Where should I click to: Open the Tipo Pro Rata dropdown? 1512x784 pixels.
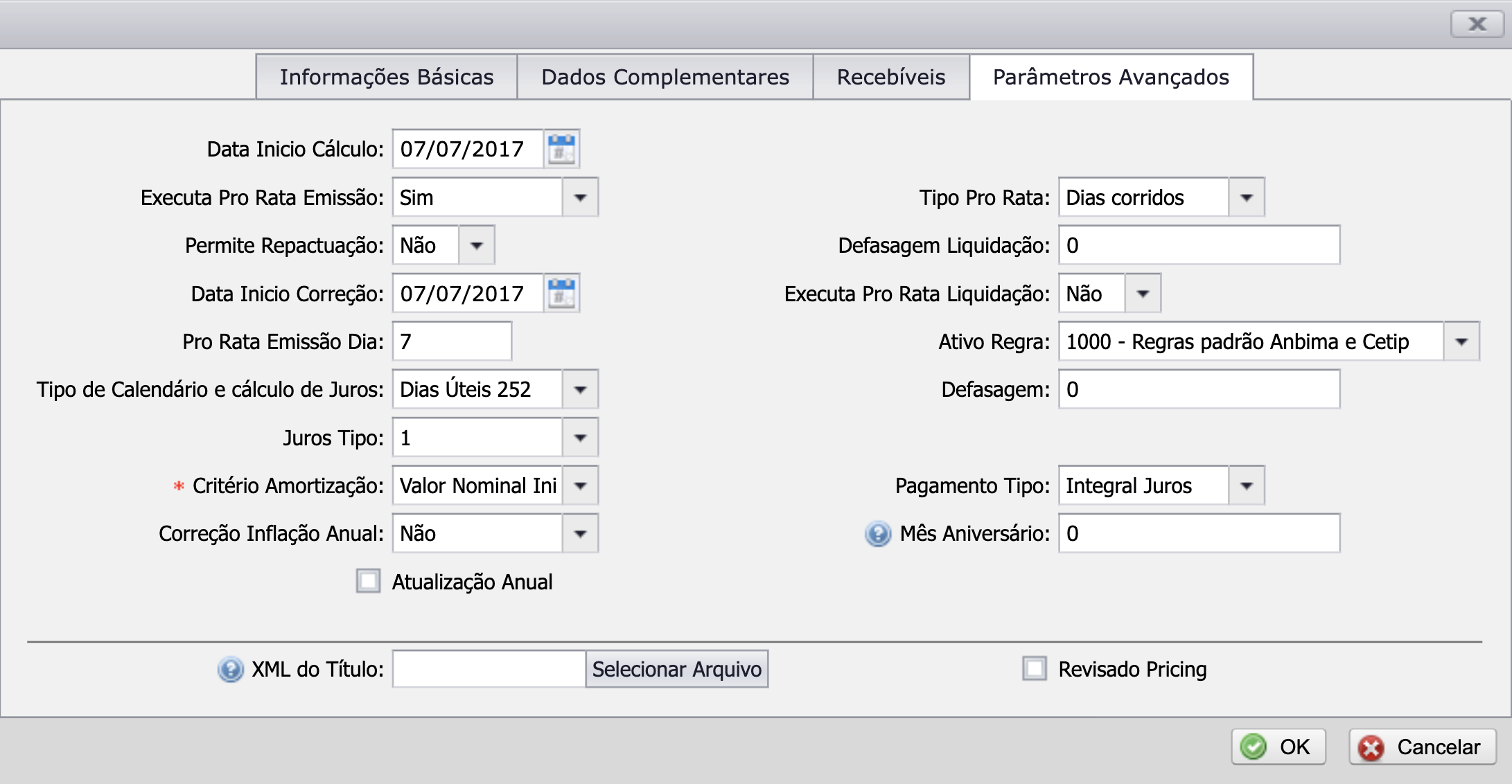(1247, 197)
